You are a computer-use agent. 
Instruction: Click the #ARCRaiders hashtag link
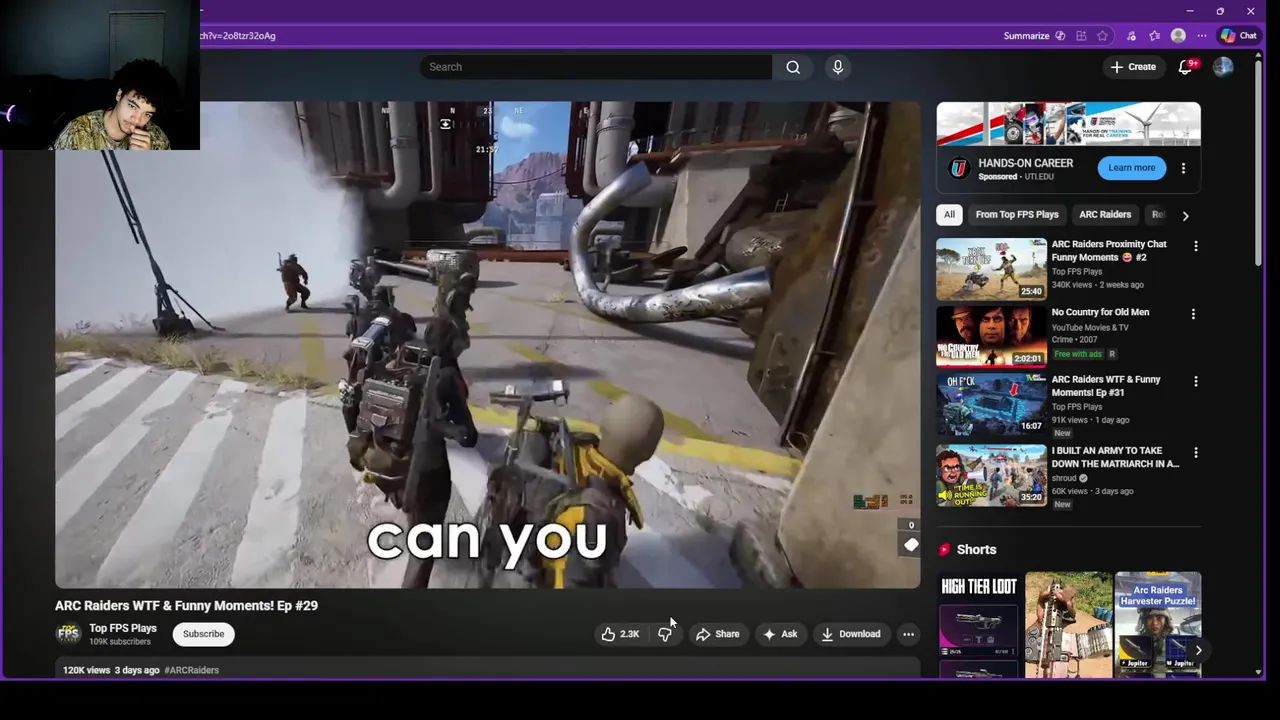coord(191,670)
